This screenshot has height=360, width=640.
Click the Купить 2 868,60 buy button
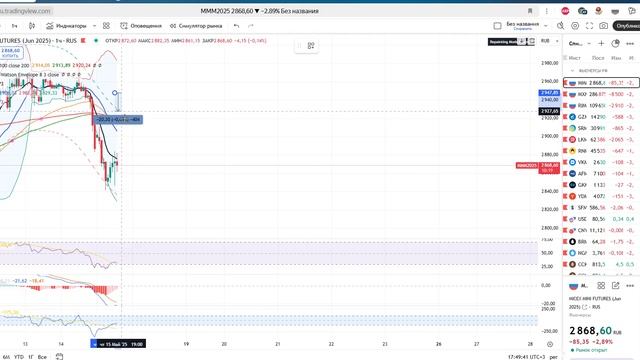coord(11,53)
